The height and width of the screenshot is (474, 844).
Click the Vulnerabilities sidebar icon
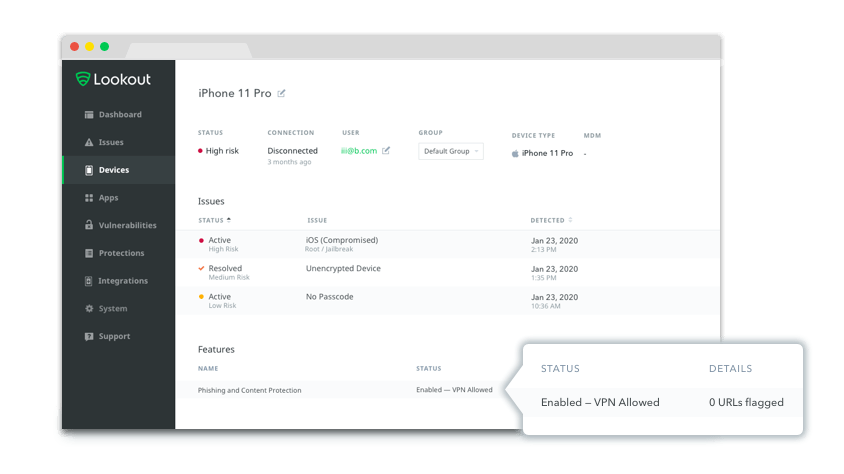[x=89, y=226]
